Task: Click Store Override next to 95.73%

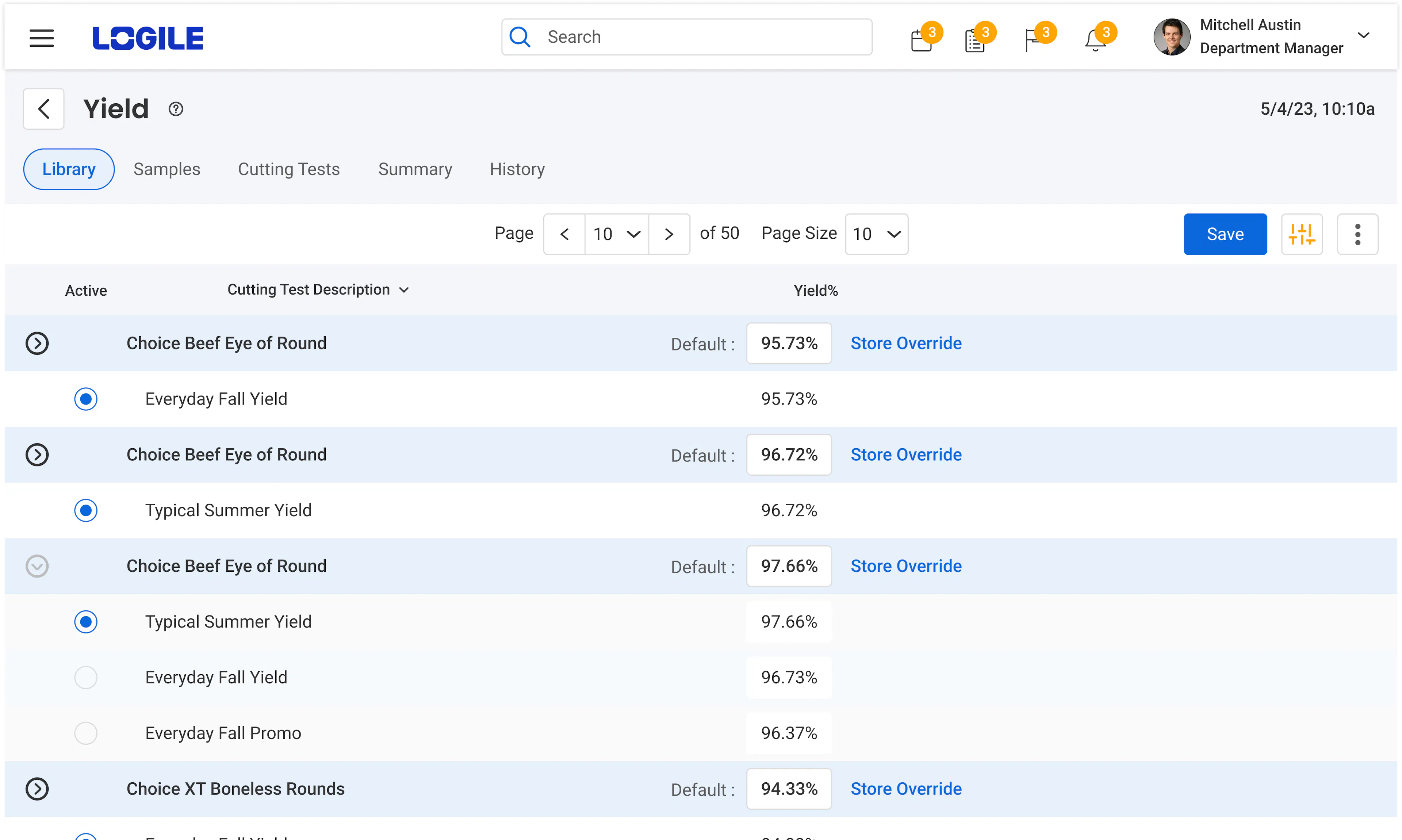Action: point(905,343)
